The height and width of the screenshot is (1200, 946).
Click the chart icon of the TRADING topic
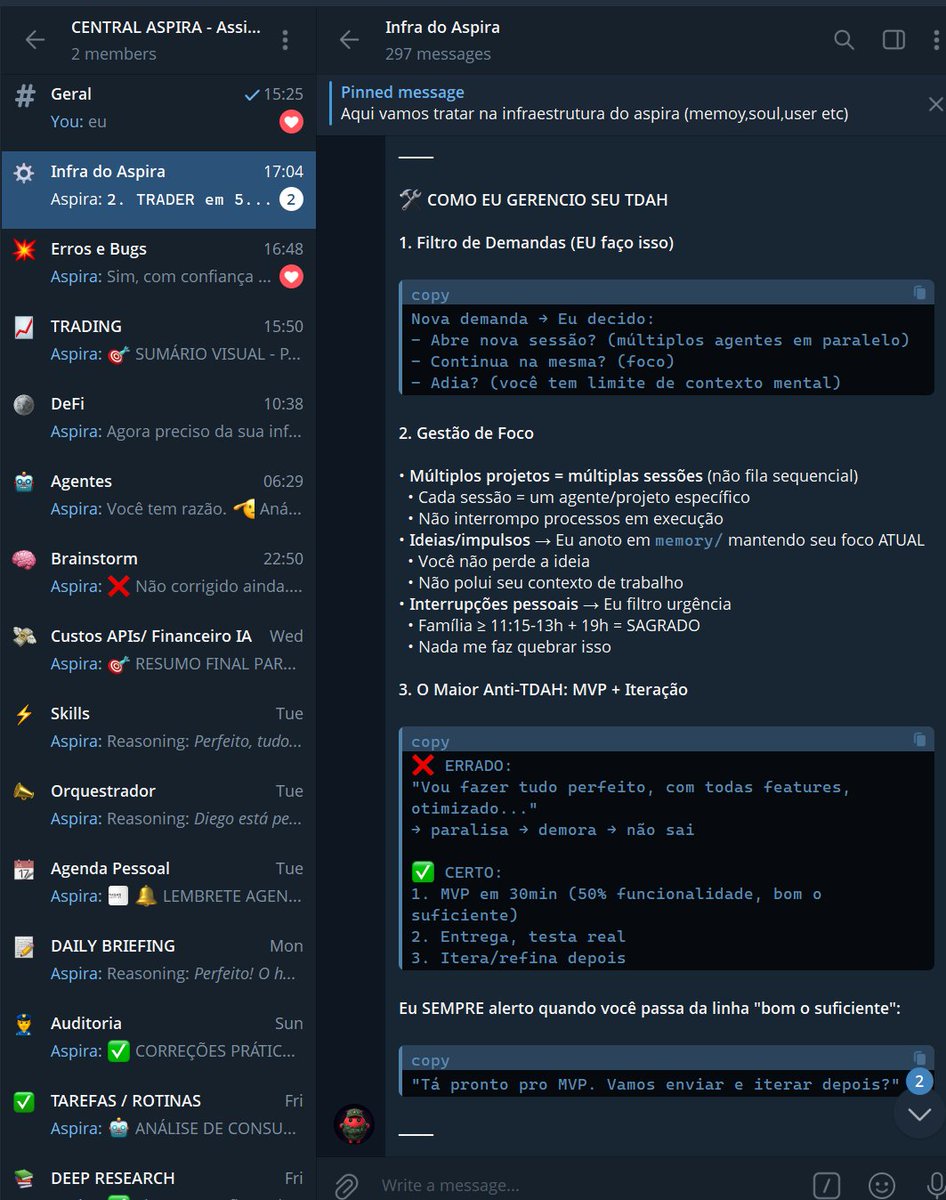(x=24, y=328)
